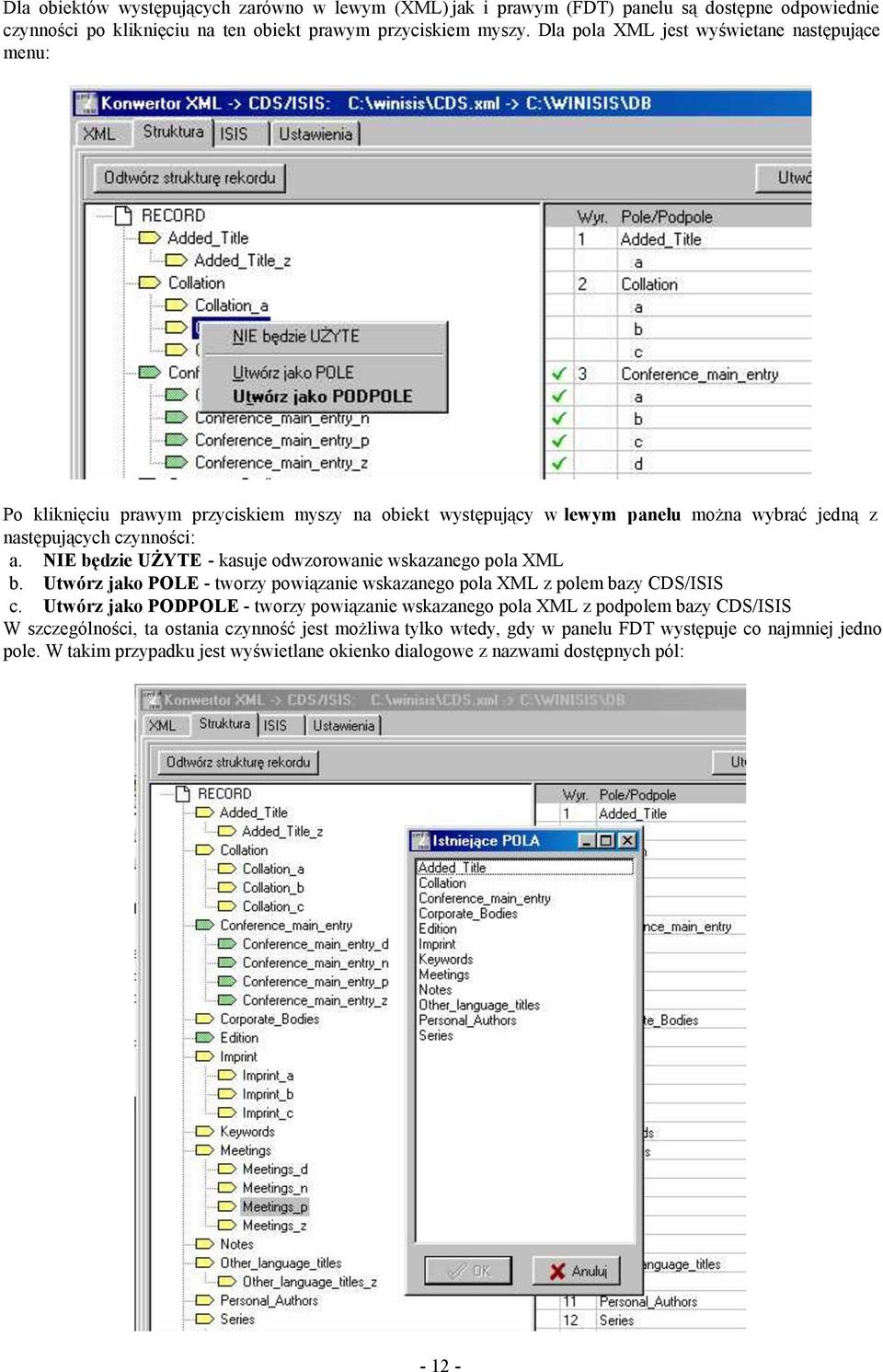Image resolution: width=883 pixels, height=1372 pixels.
Task: Click the folder icon beside Keywords in the tree
Action: click(204, 1132)
